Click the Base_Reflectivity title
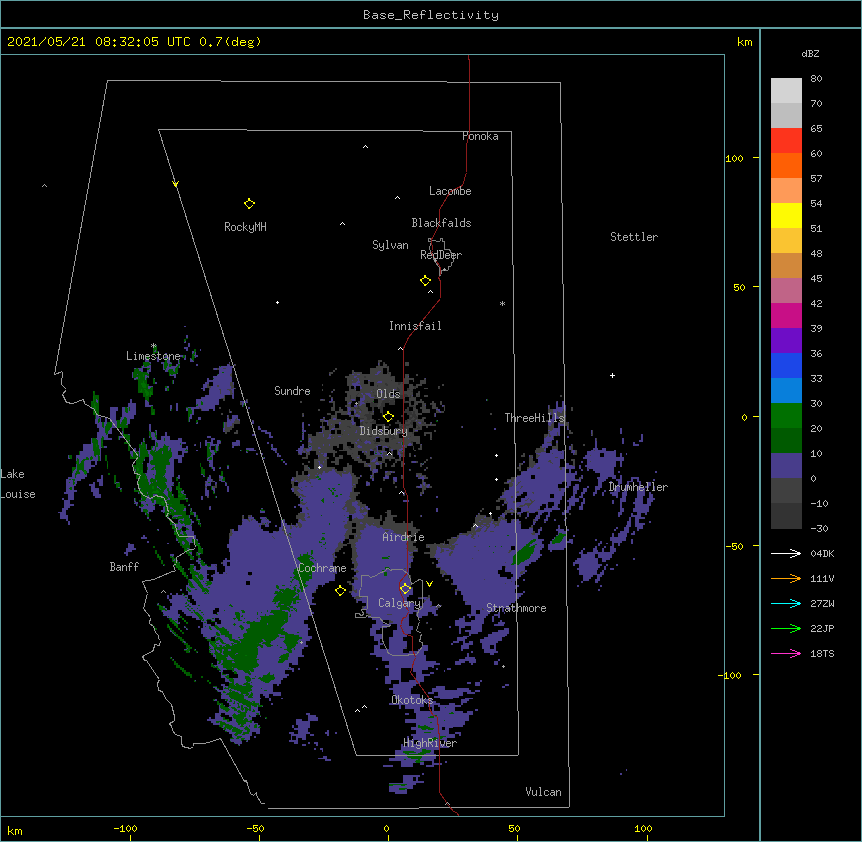 coord(431,15)
